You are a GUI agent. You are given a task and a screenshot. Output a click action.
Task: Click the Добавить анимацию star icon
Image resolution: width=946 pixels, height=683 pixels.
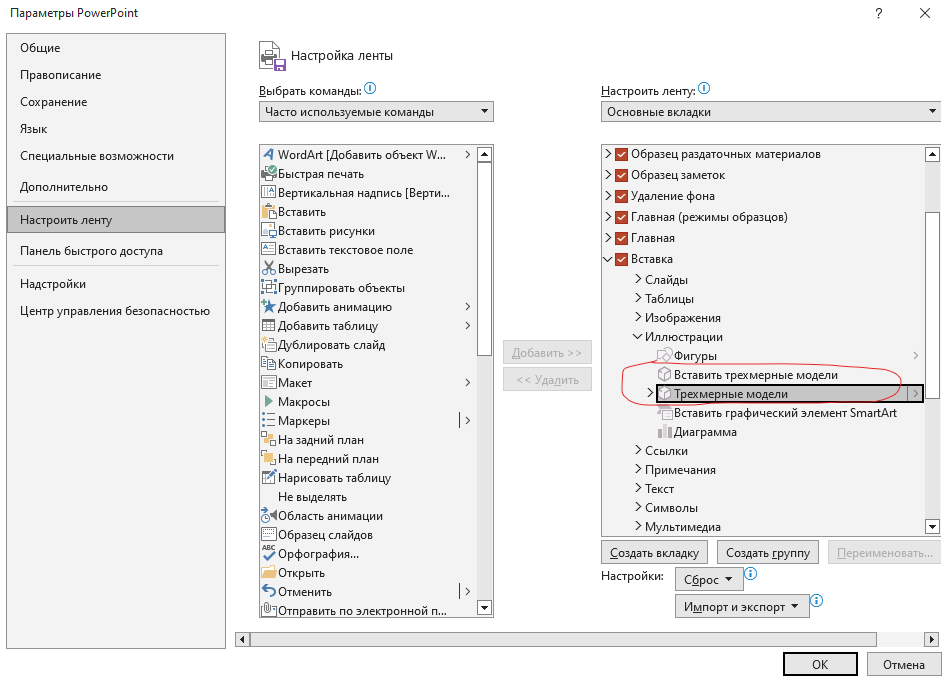268,307
